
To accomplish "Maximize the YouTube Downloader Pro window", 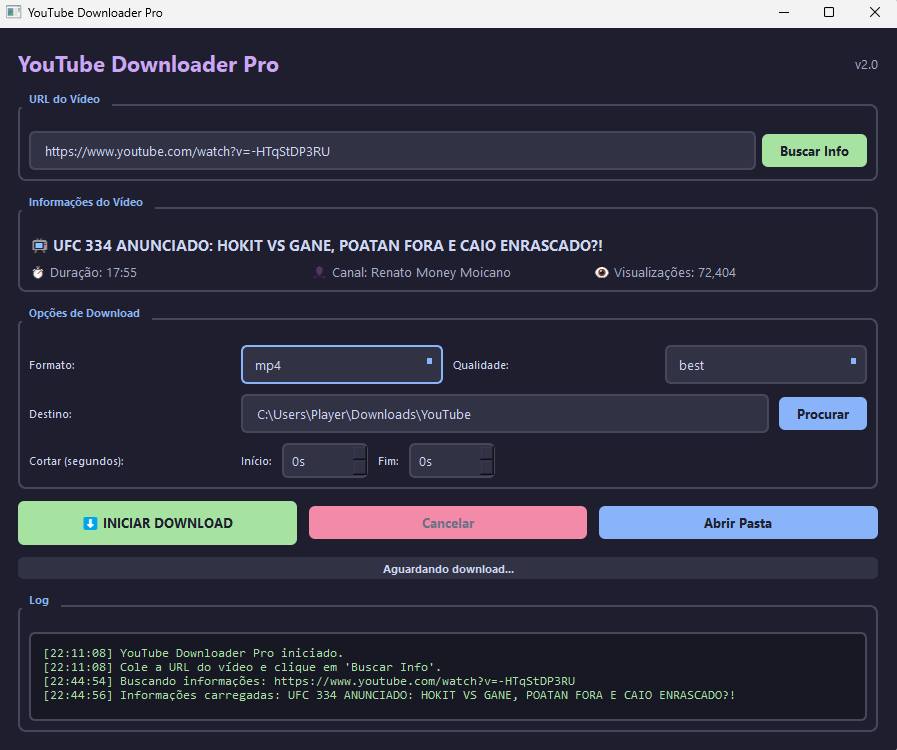I will pos(828,12).
